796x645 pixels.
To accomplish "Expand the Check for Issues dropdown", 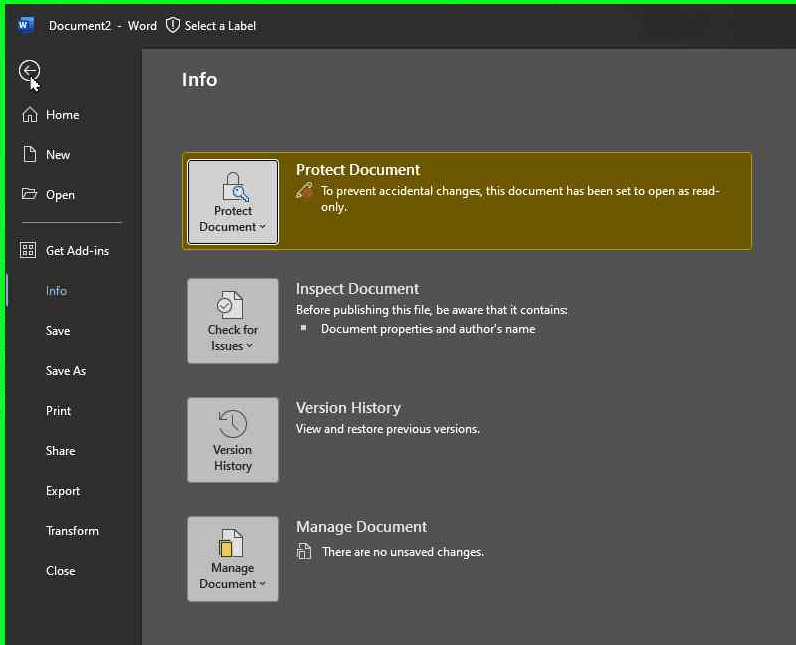I will 233,321.
